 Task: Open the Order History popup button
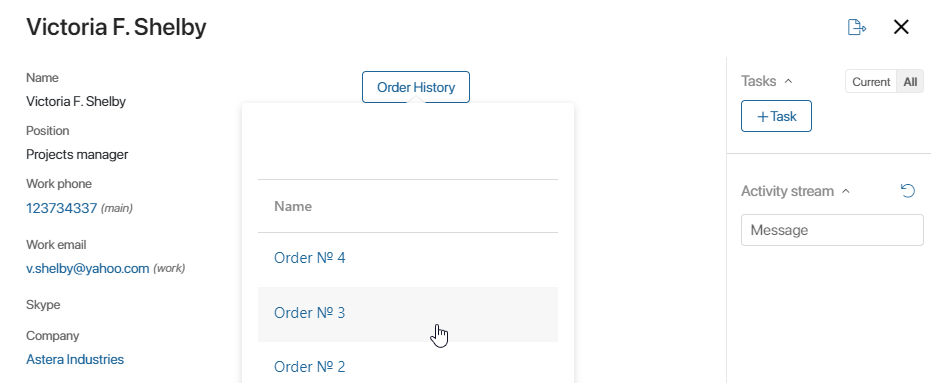[x=416, y=87]
